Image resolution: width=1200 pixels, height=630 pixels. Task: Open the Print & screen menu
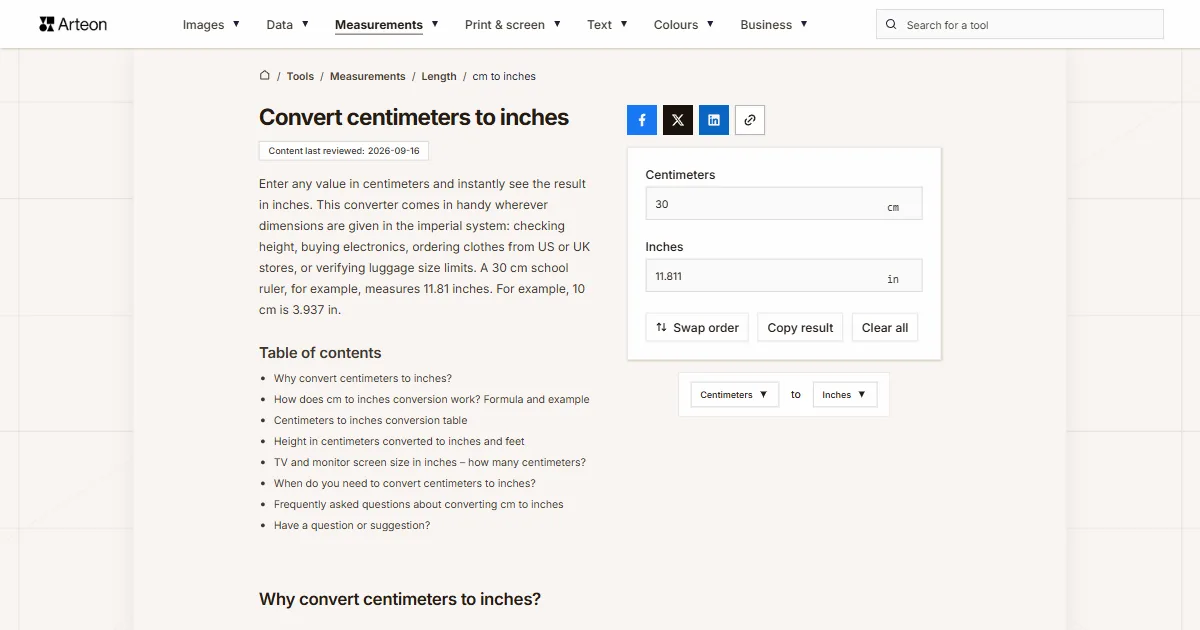(x=513, y=25)
